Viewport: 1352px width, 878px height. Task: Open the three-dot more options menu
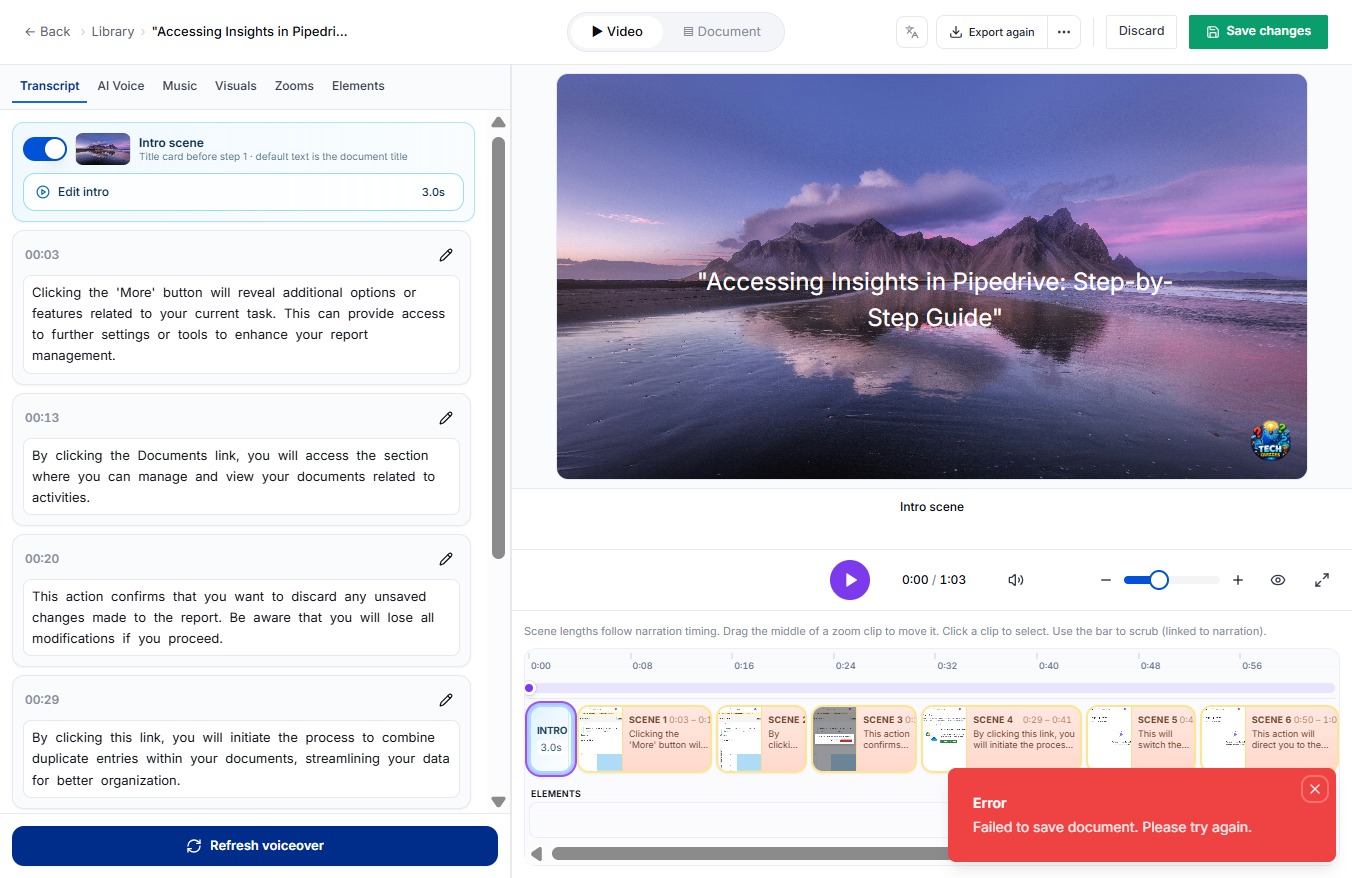point(1064,32)
